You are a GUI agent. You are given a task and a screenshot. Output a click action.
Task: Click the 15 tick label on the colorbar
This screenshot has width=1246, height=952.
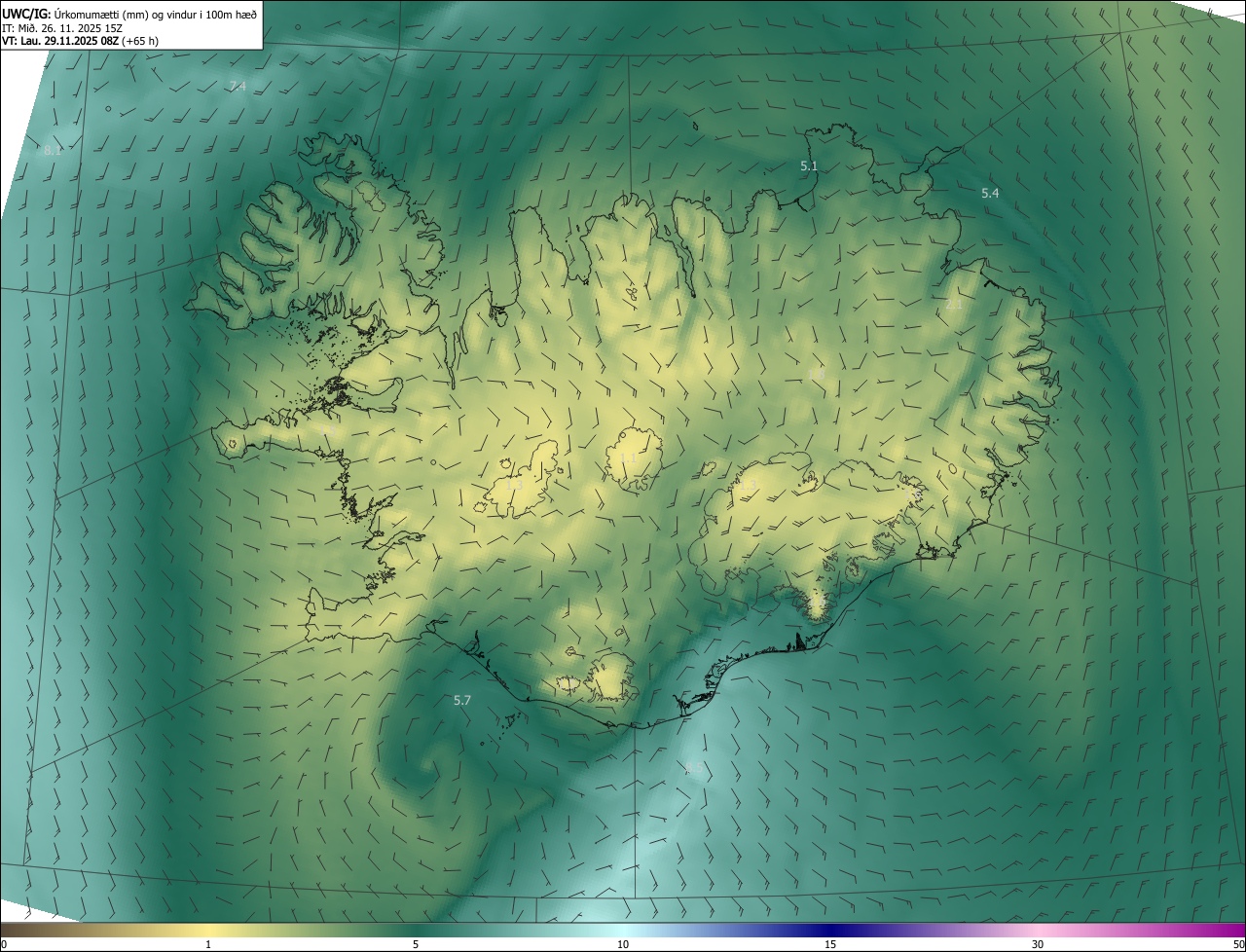click(x=830, y=944)
